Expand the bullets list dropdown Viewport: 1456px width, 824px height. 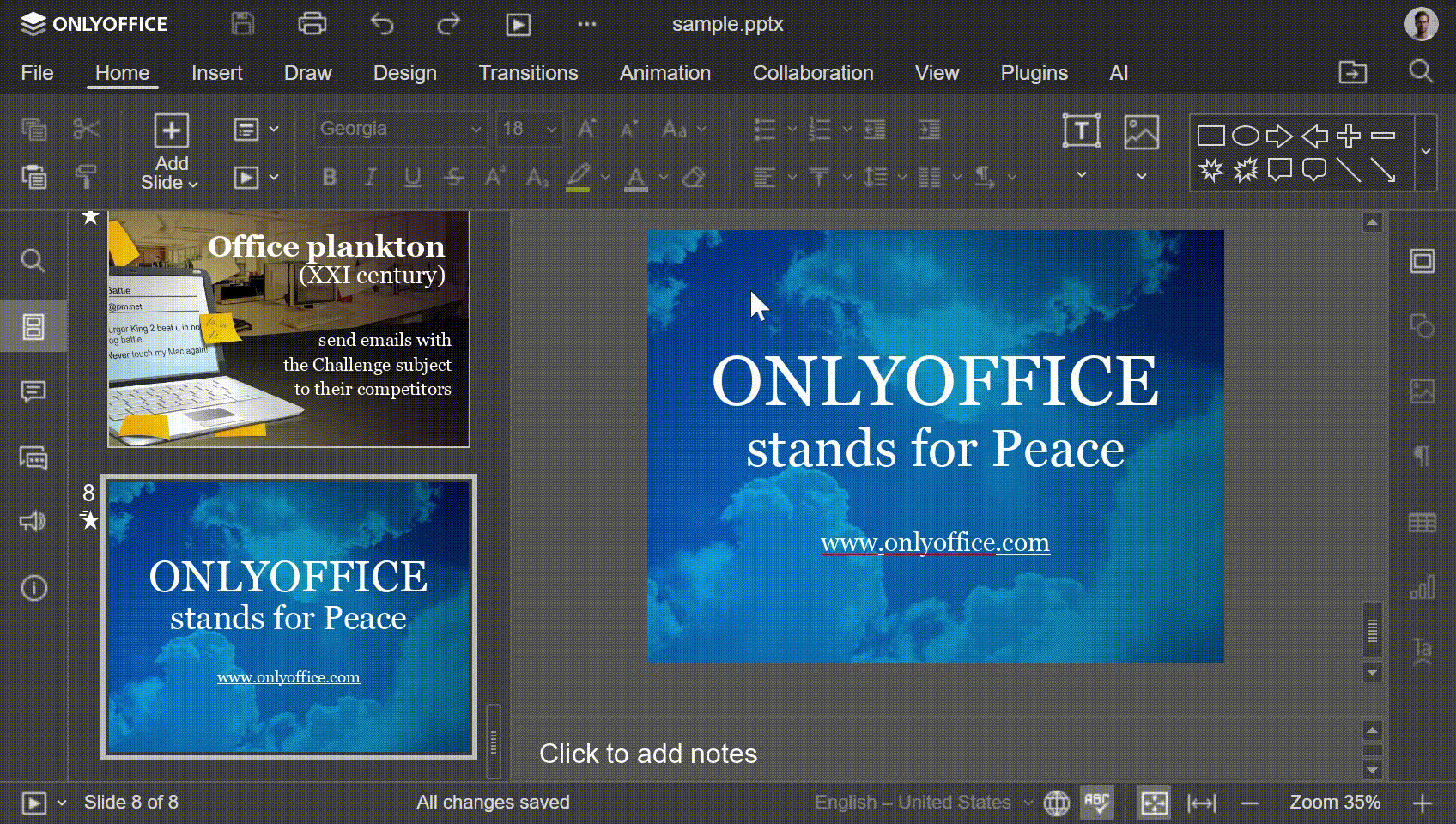pyautogui.click(x=792, y=130)
